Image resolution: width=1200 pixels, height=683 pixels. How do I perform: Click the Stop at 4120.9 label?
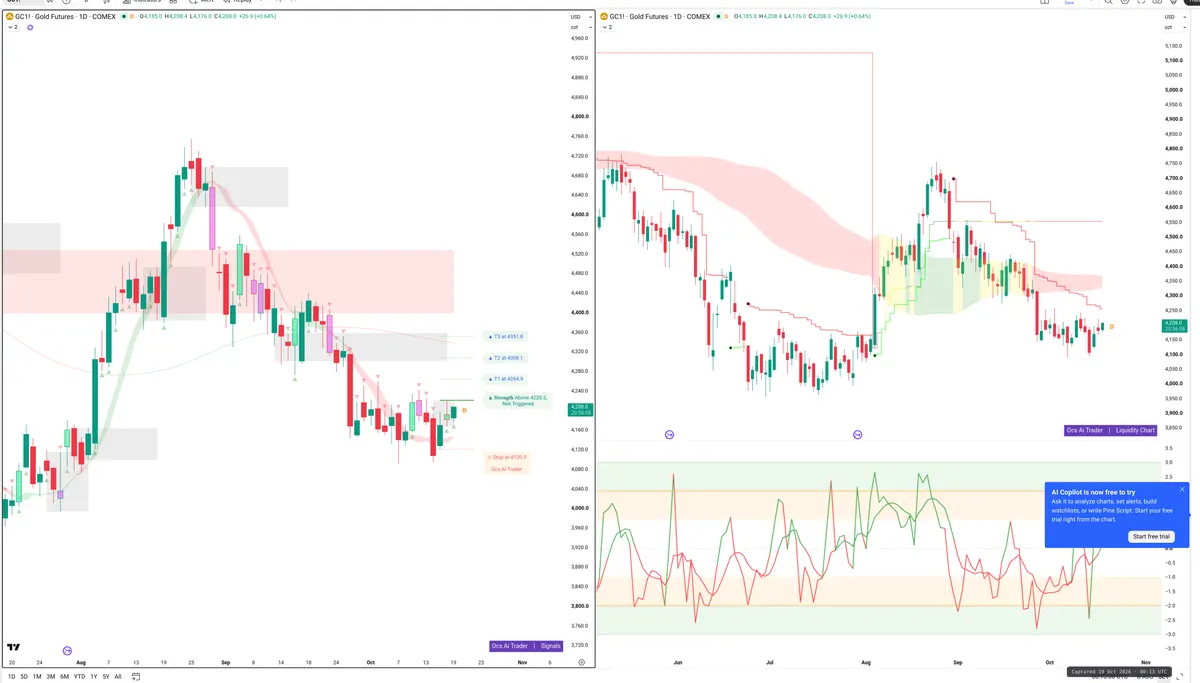[x=507, y=457]
